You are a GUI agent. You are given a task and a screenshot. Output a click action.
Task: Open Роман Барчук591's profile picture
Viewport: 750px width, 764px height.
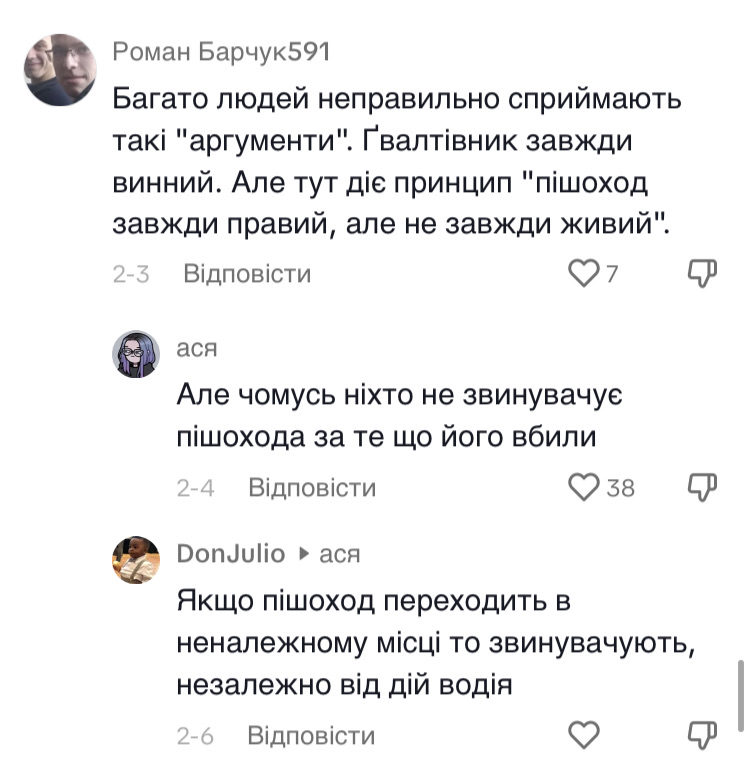(60, 70)
